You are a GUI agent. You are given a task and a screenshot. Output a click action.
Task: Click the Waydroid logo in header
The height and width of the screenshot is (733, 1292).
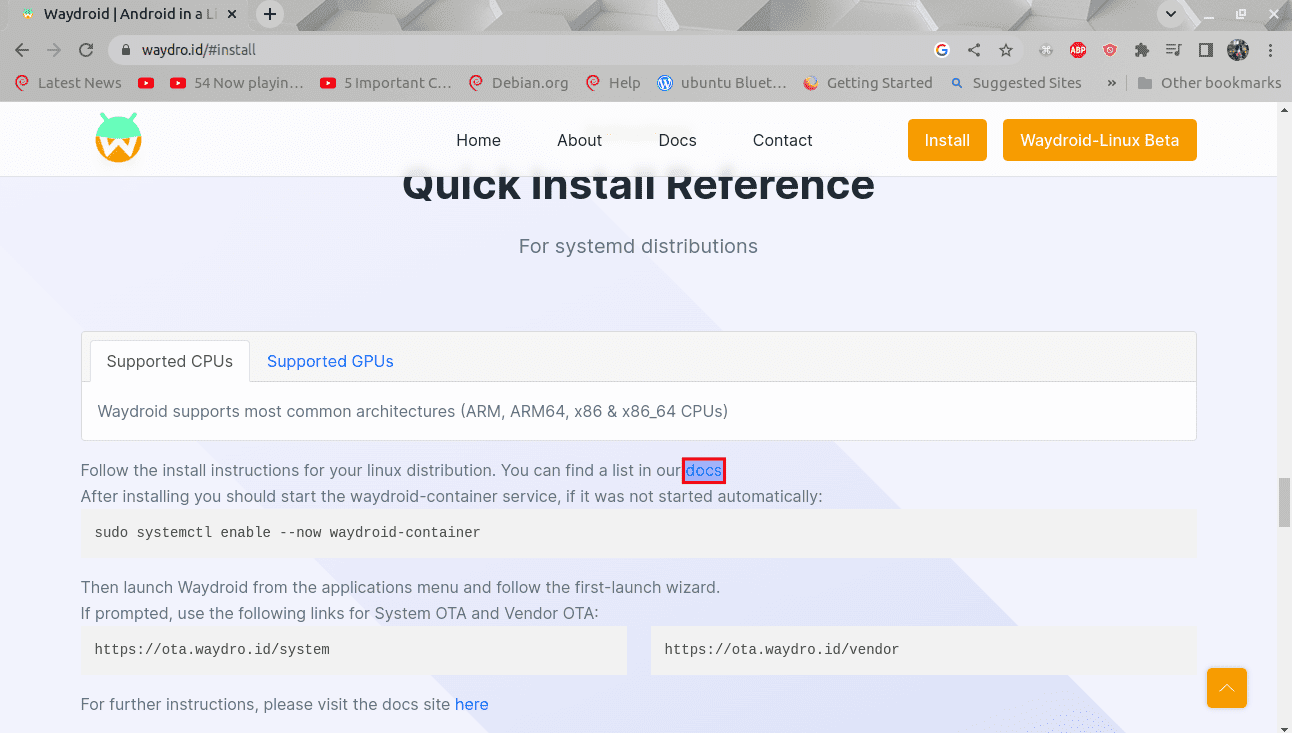coord(118,139)
